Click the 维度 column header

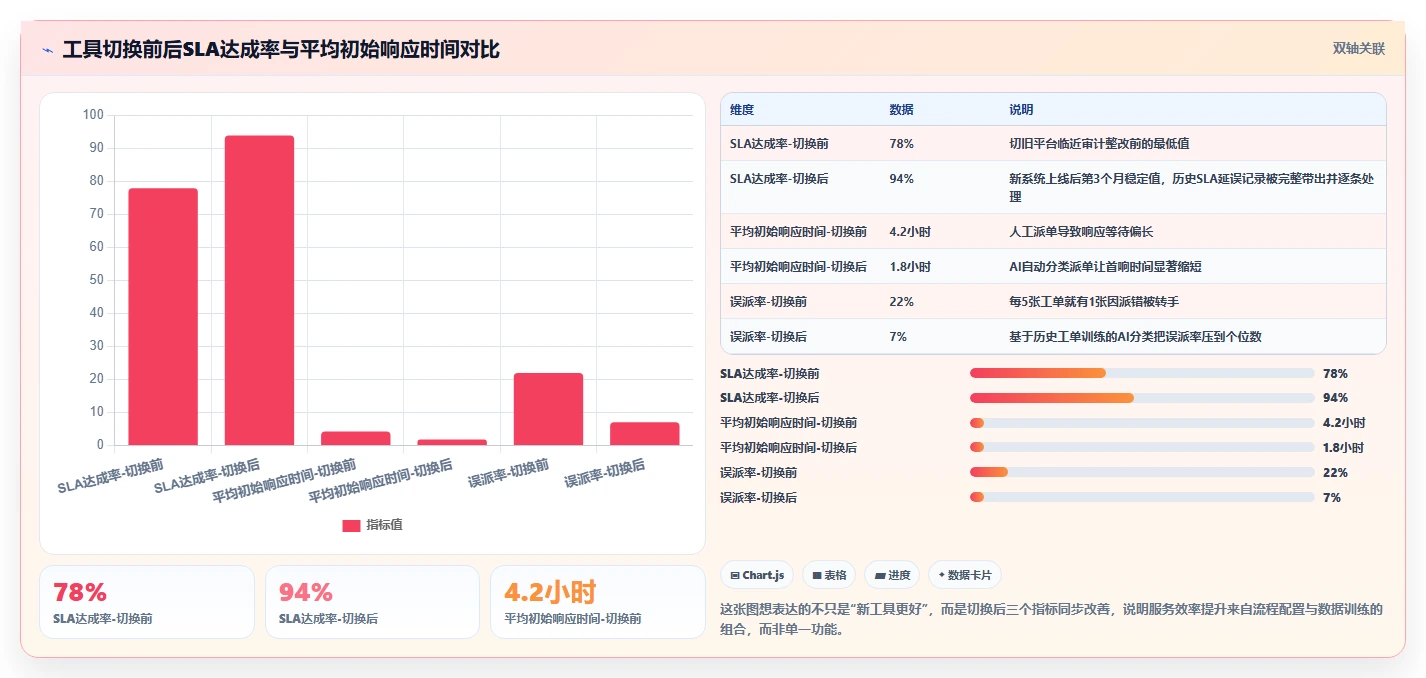pos(742,109)
